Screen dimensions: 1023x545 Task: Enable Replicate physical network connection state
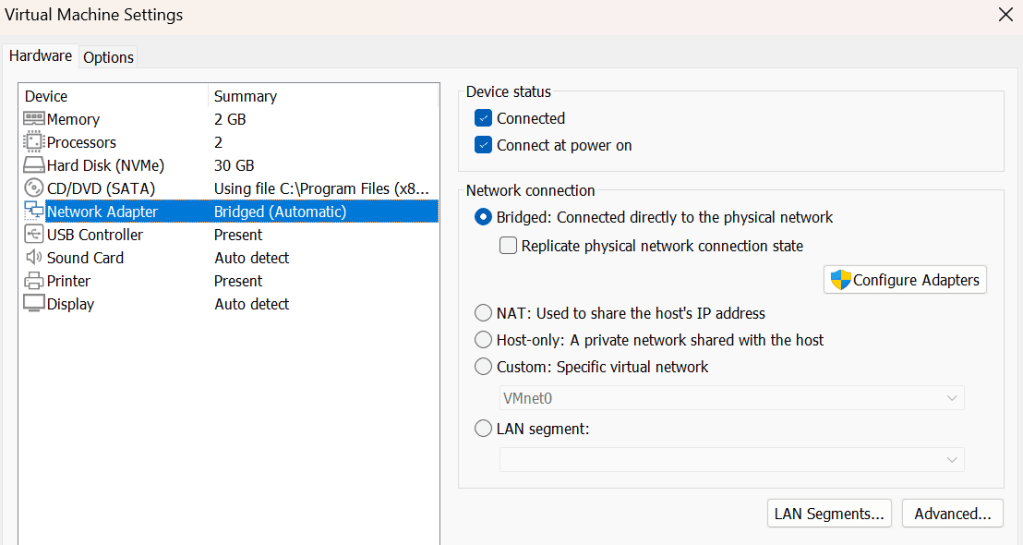[508, 246]
